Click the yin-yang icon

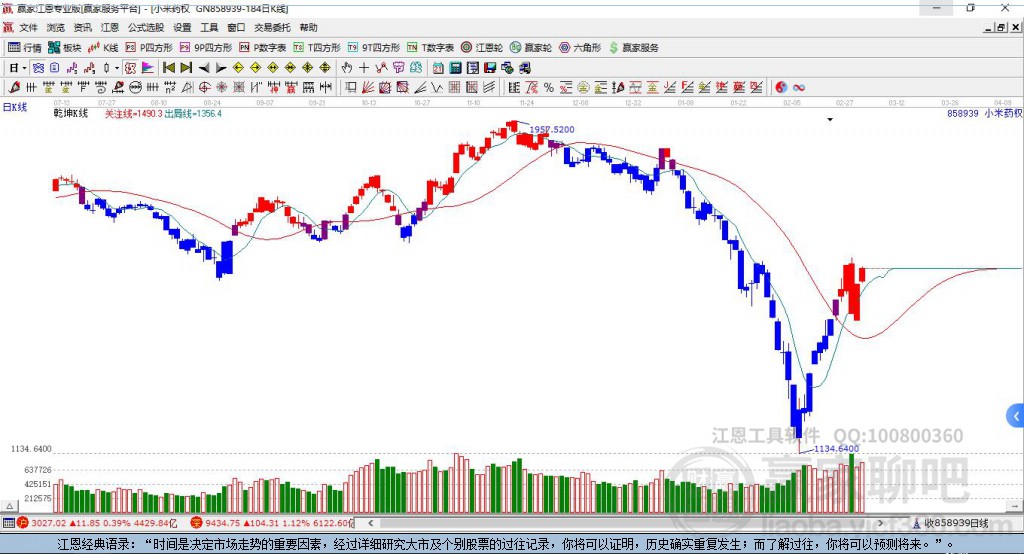781,88
